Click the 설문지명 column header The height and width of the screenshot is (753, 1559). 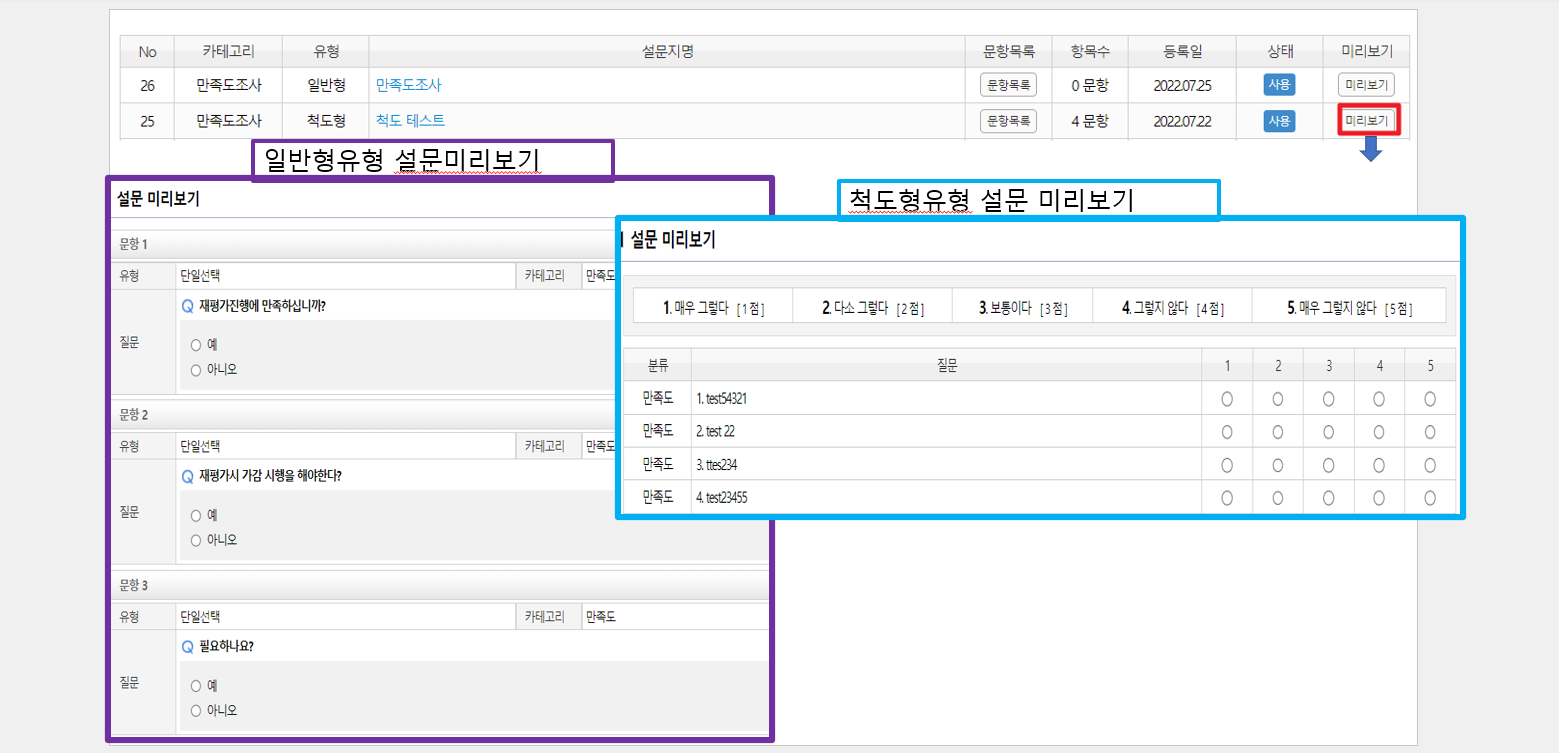click(x=667, y=52)
